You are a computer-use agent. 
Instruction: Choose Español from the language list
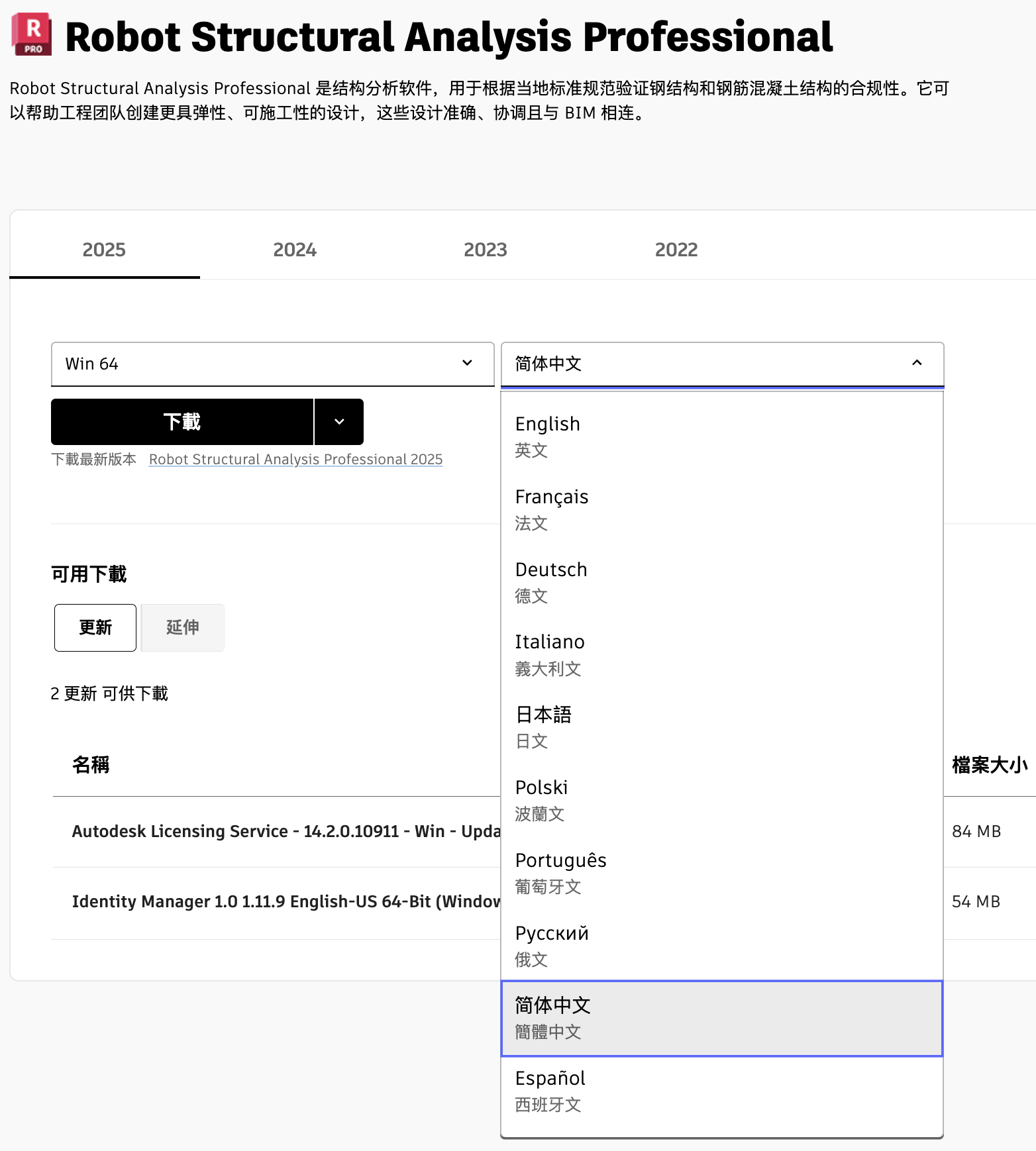point(721,1090)
